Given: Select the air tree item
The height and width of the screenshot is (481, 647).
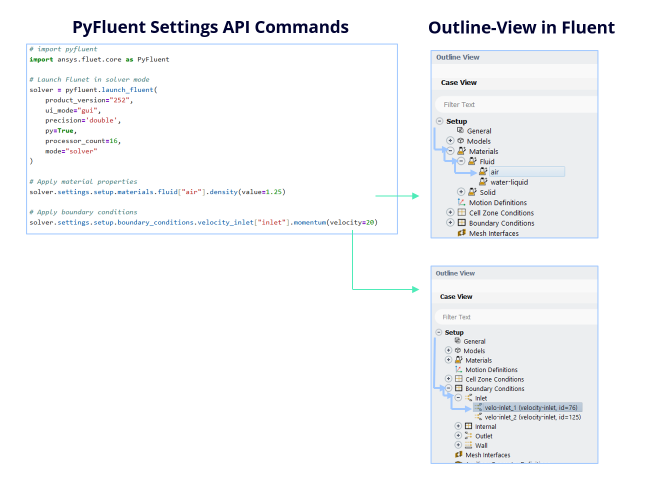Looking at the screenshot, I should [527, 172].
